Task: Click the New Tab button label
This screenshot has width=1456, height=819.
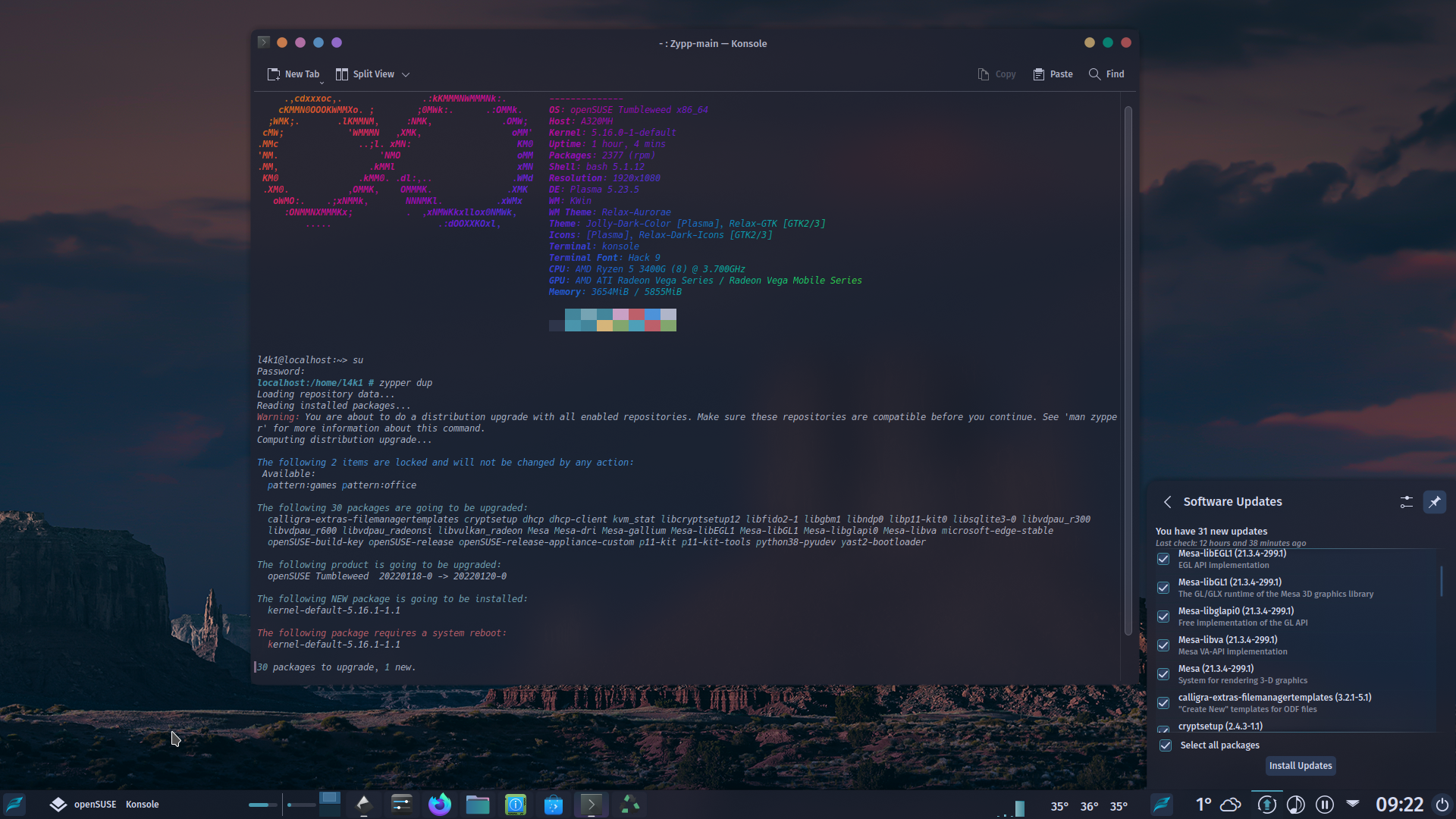Action: (302, 74)
